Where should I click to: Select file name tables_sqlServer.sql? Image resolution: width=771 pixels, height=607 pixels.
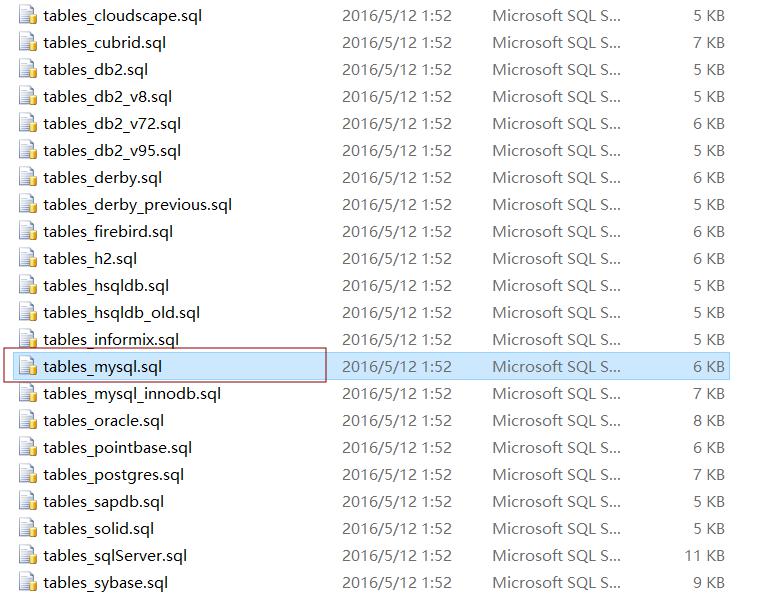(115, 557)
